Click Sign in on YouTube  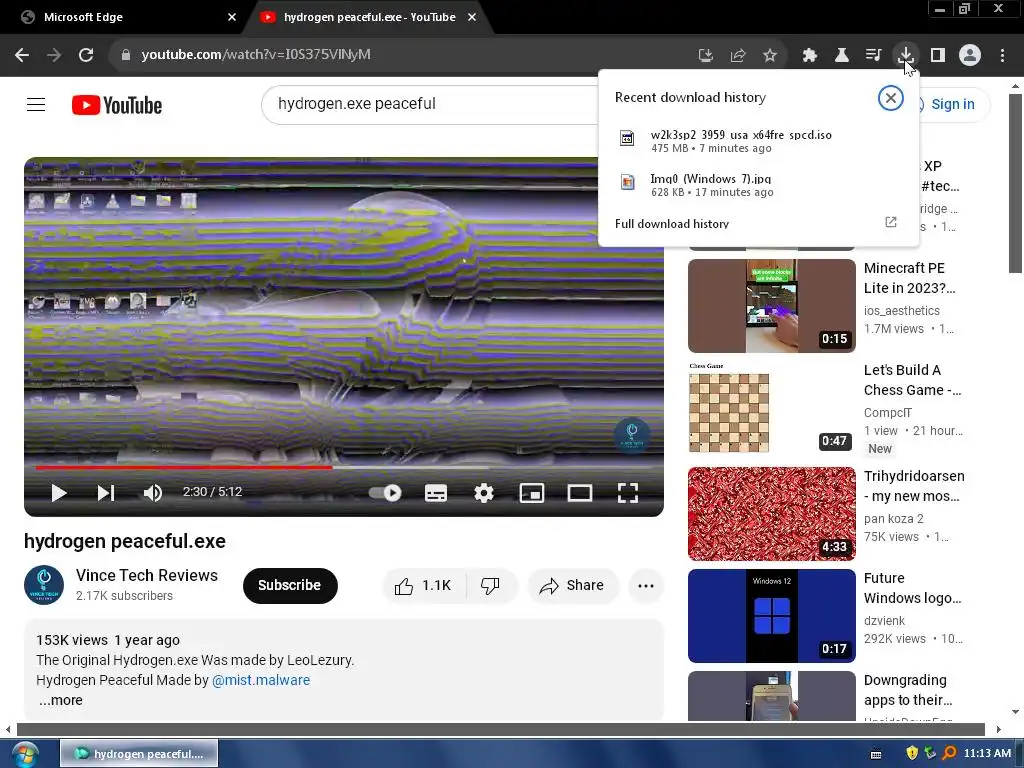pyautogui.click(x=952, y=104)
